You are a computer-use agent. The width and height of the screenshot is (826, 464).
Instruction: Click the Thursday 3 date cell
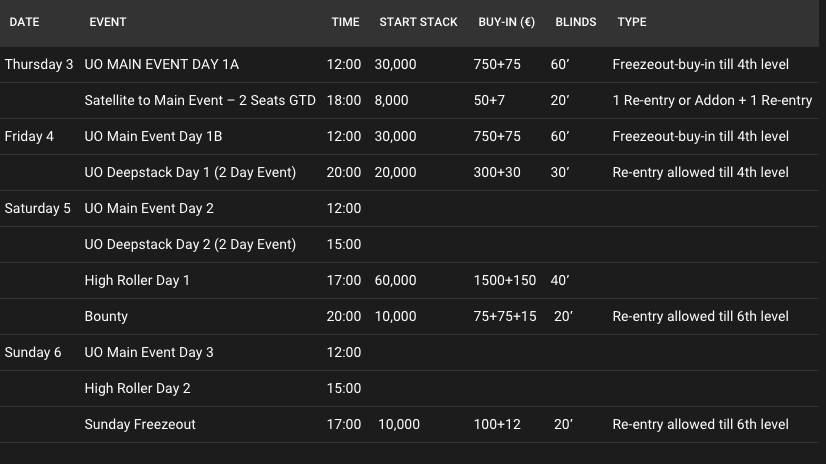click(x=38, y=64)
